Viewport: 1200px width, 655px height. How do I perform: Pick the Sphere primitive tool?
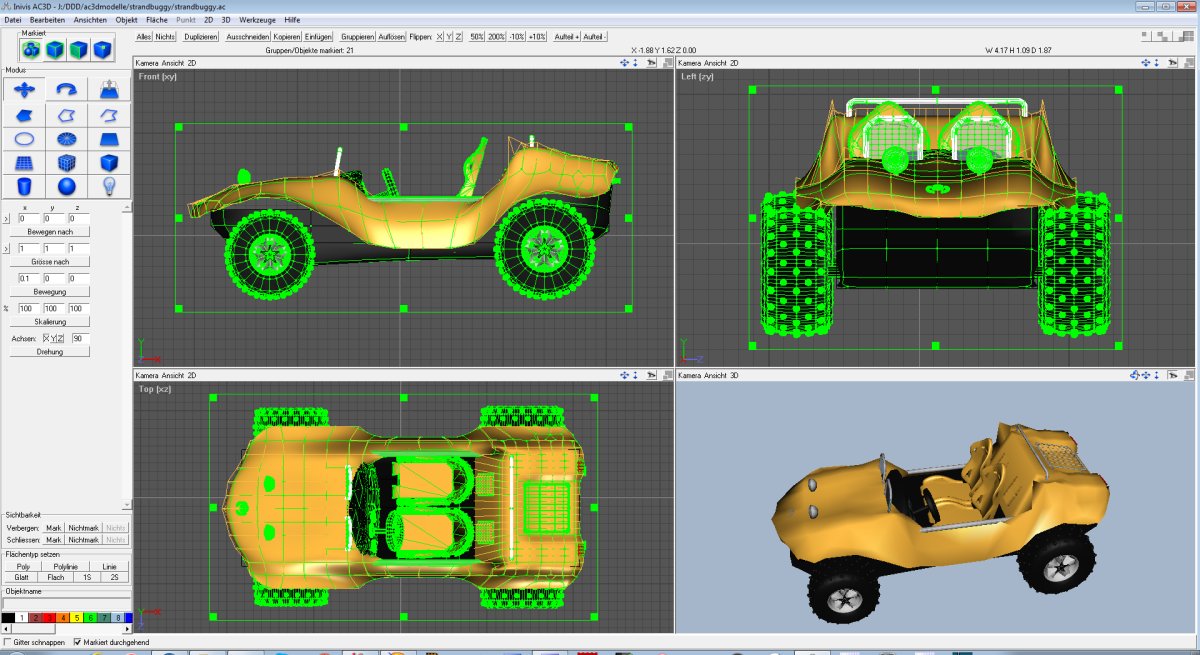tap(67, 187)
